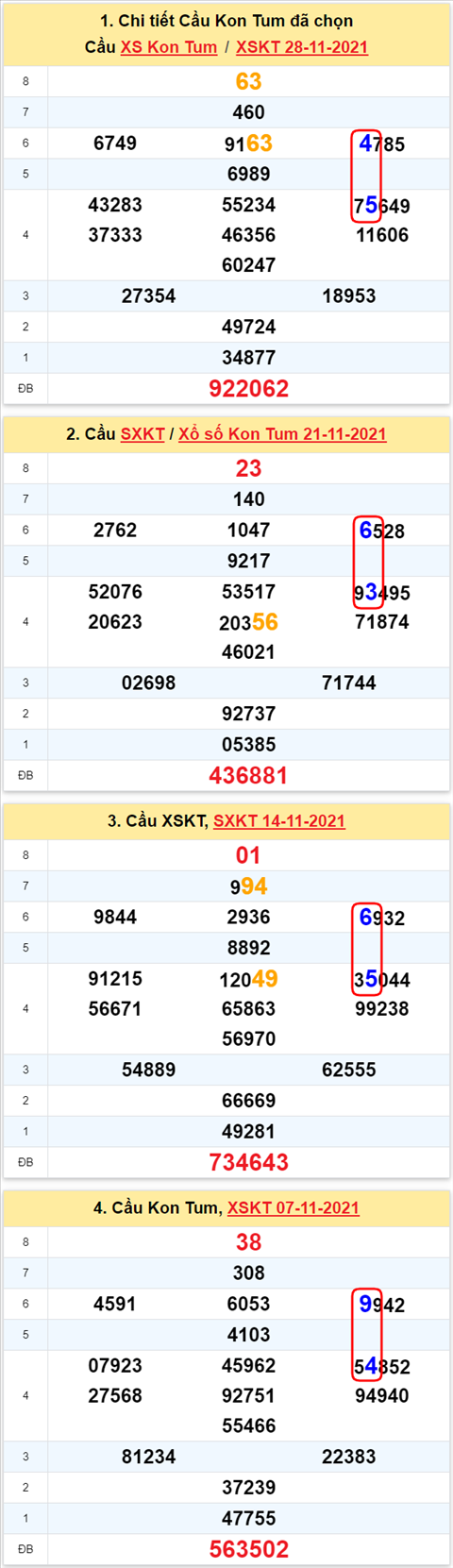Click the prize-1 number 05385
Viewport: 453px width, 1568px height.
[249, 745]
